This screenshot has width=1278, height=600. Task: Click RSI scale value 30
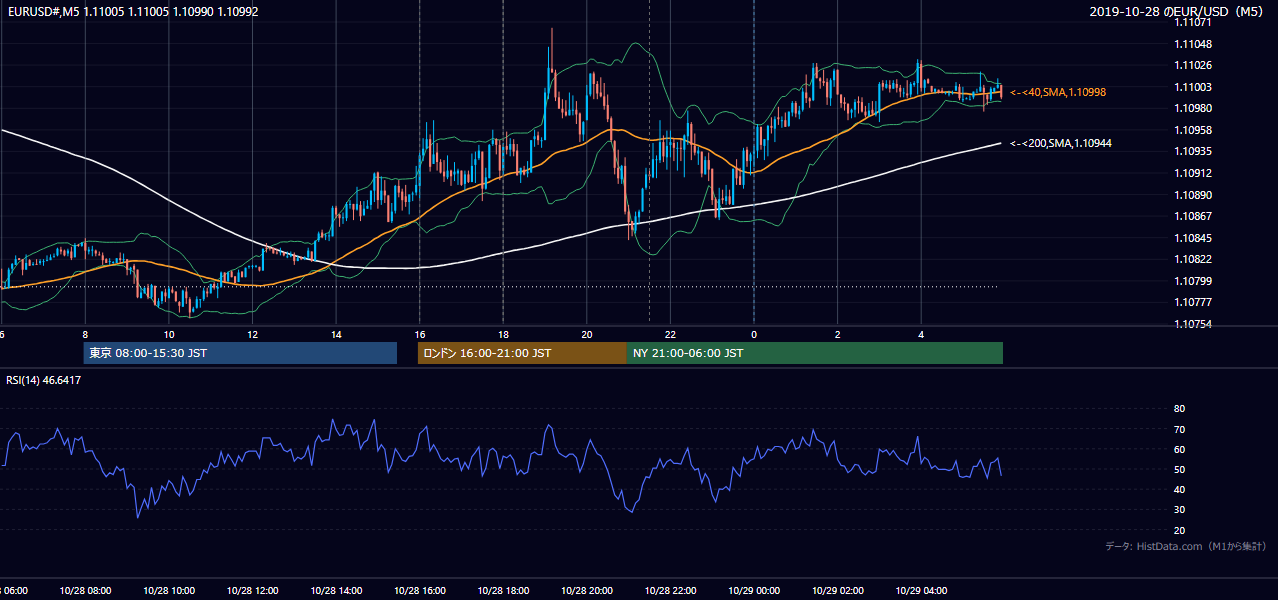pyautogui.click(x=1179, y=510)
